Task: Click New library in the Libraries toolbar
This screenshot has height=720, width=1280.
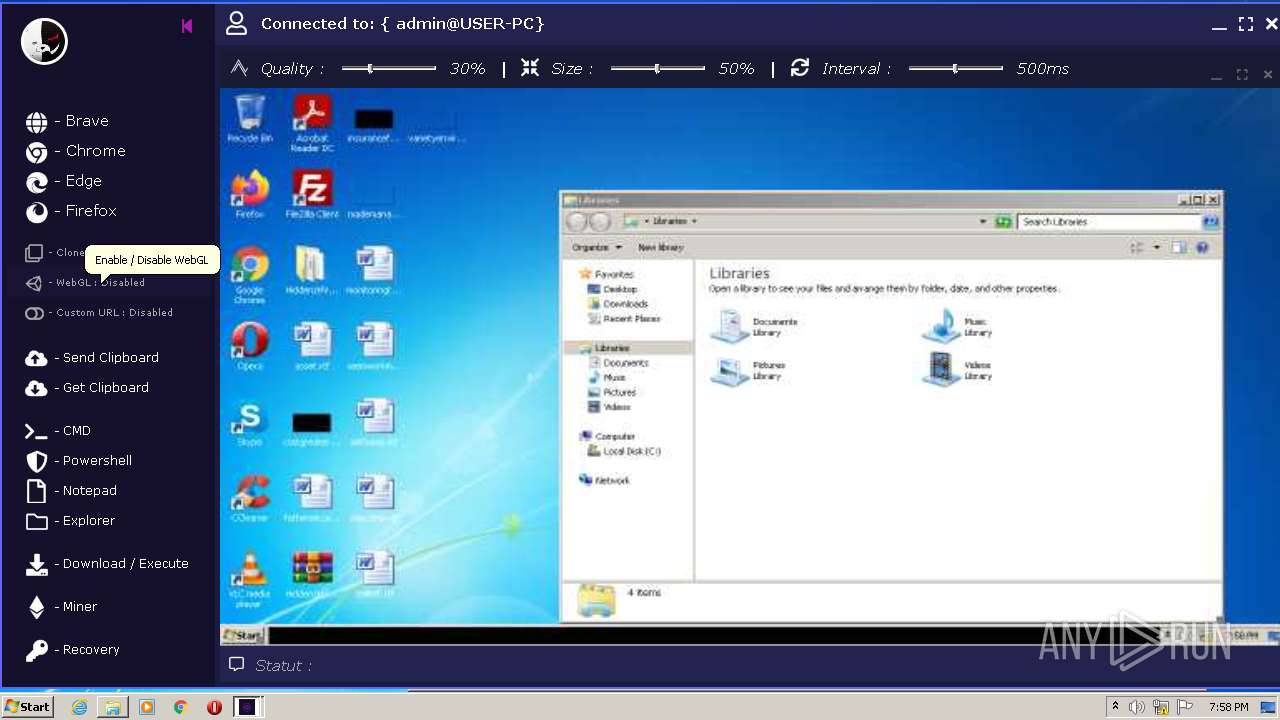Action: tap(660, 247)
